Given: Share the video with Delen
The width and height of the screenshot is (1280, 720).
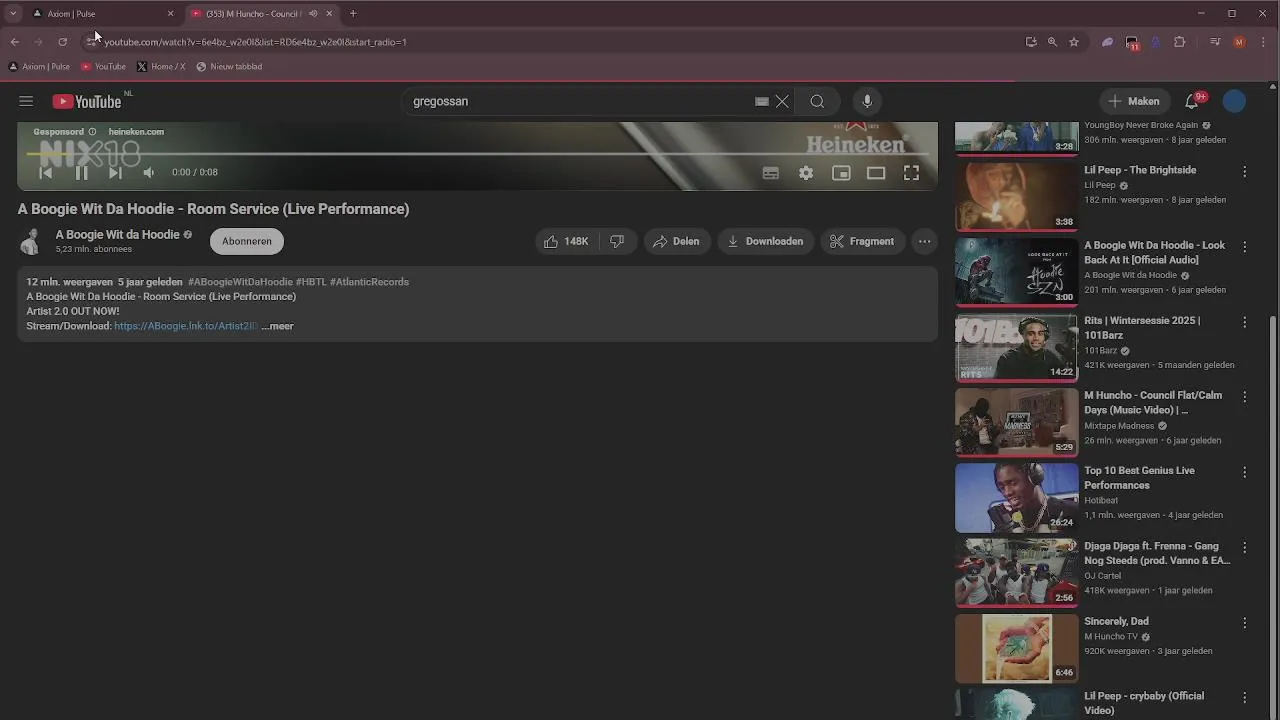Looking at the screenshot, I should pyautogui.click(x=676, y=241).
